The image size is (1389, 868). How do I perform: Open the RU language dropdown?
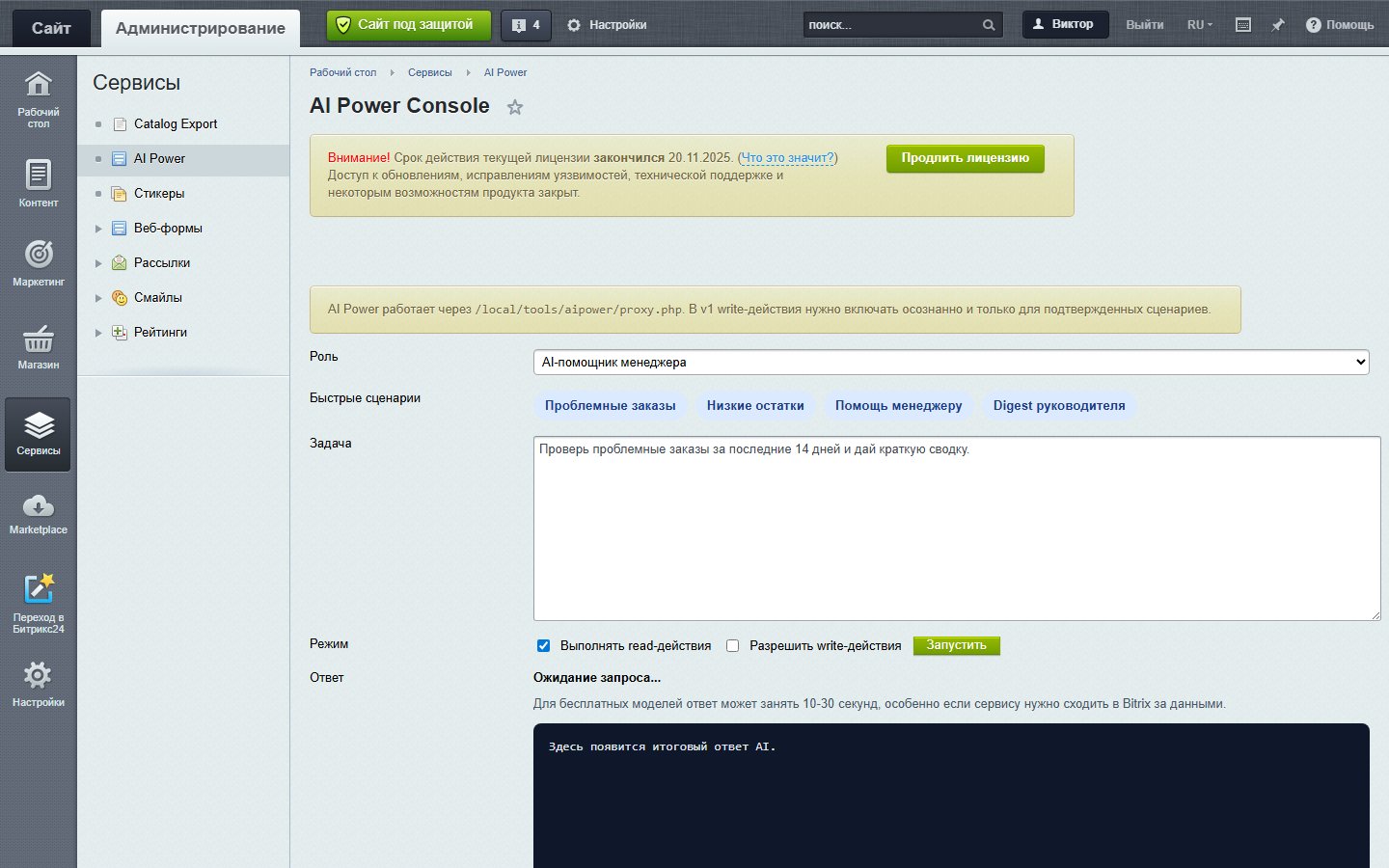click(x=1200, y=25)
